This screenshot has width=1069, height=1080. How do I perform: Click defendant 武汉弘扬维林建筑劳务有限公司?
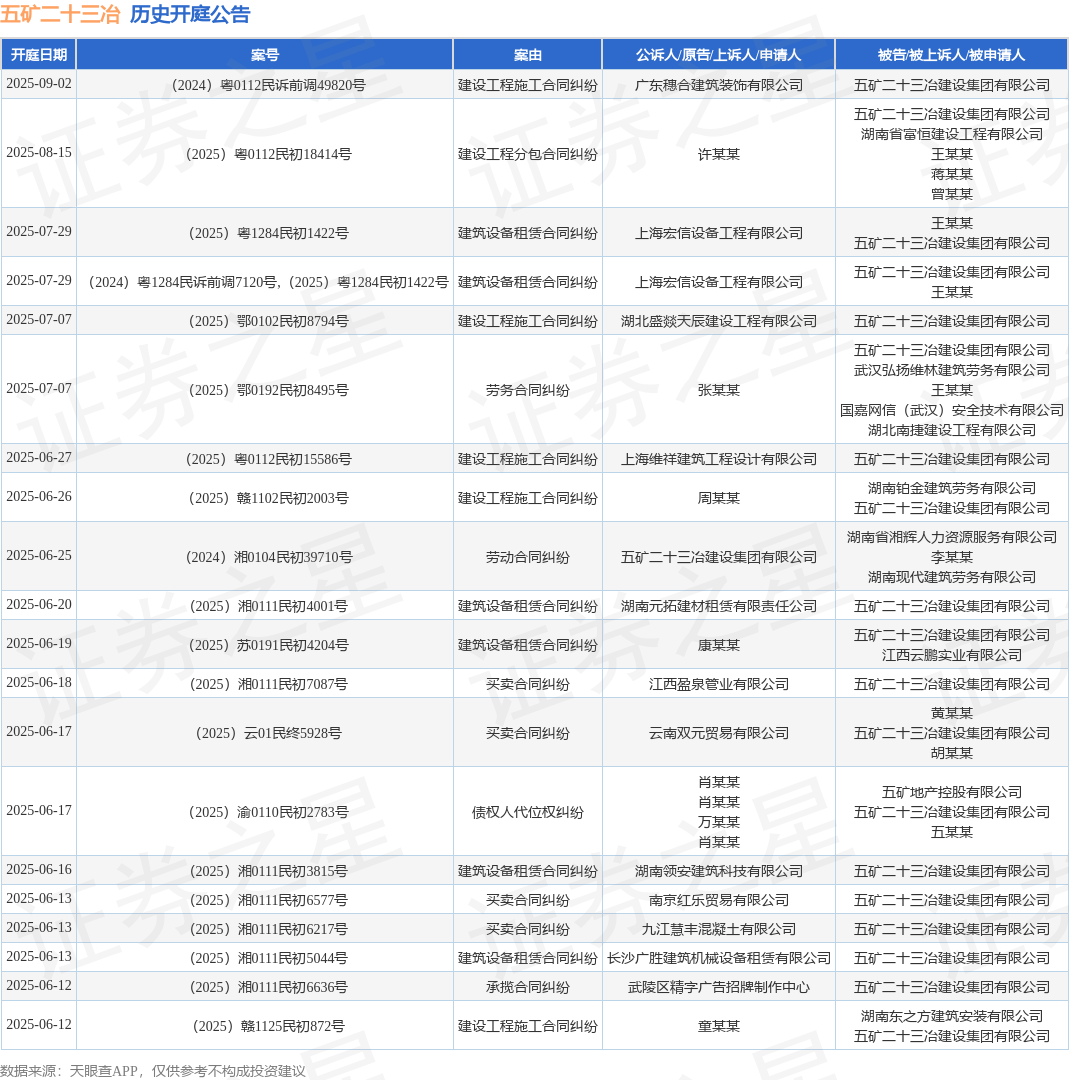click(x=952, y=371)
